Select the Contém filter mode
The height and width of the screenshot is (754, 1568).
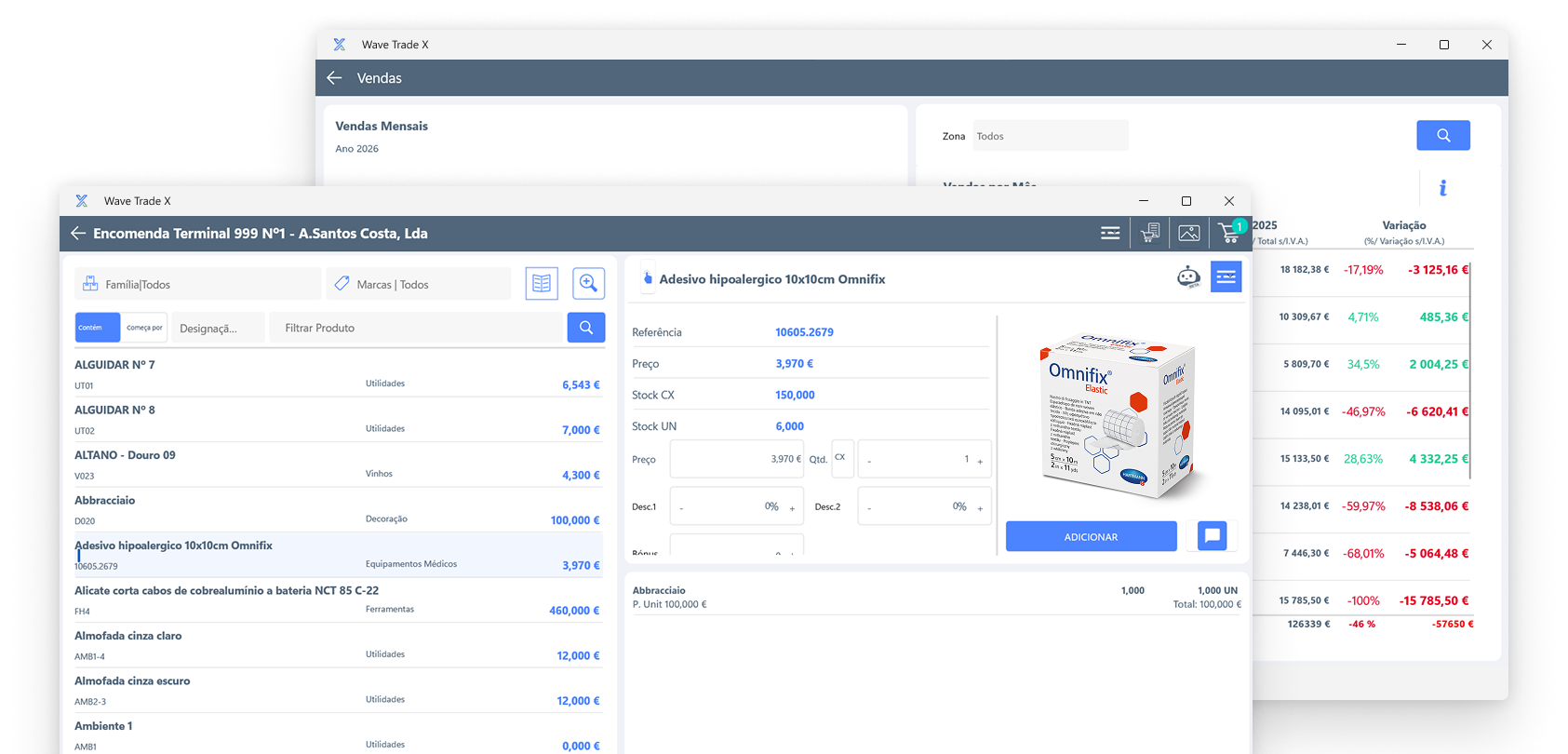[x=98, y=328]
